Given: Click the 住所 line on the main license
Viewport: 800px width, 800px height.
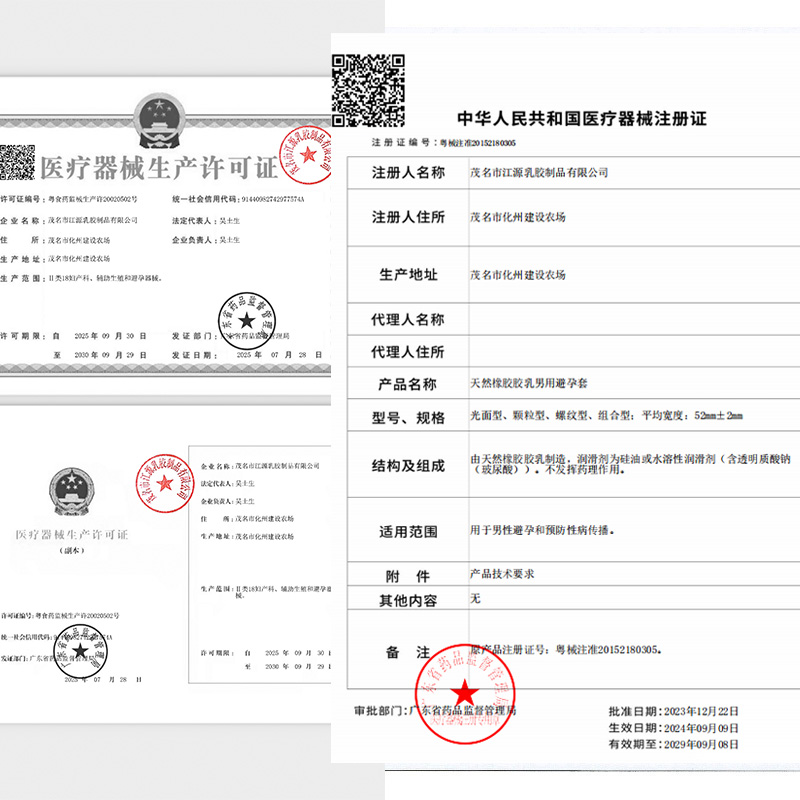Looking at the screenshot, I should coord(55,240).
